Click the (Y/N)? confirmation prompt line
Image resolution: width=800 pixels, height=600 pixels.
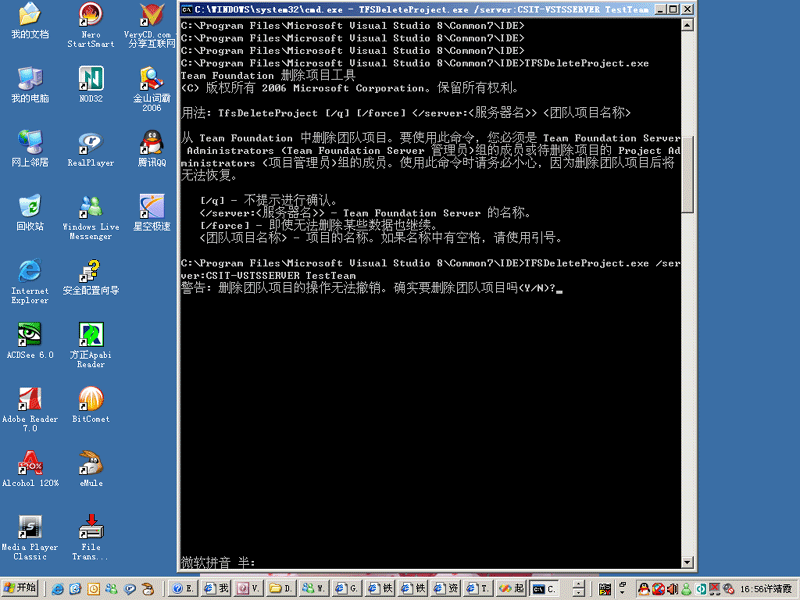[x=371, y=288]
